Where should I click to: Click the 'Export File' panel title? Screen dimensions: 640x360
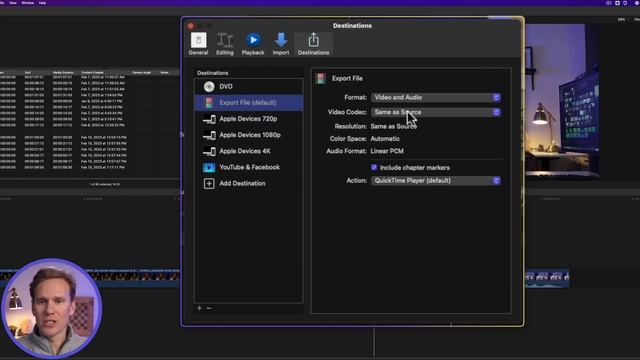(x=347, y=78)
